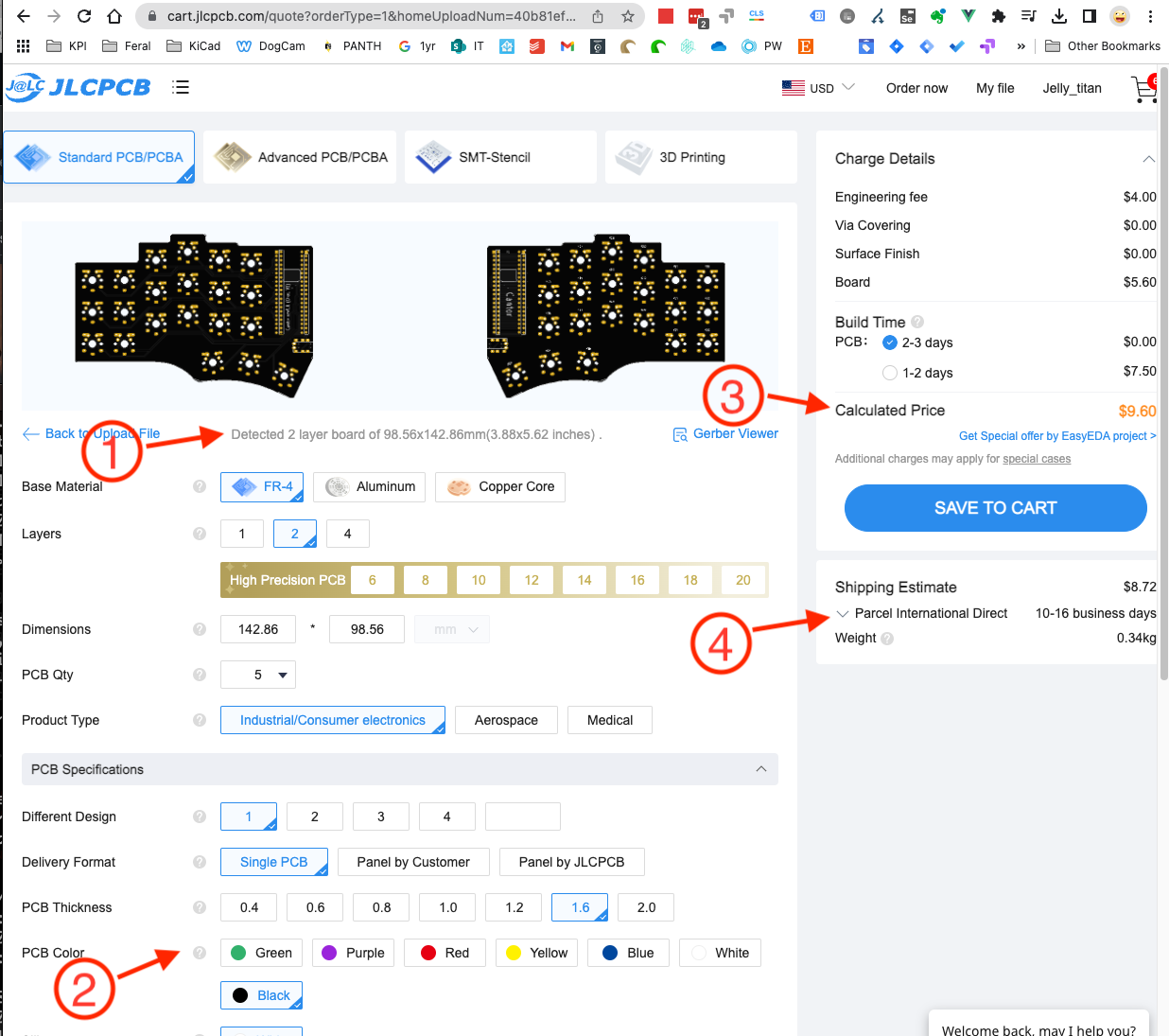This screenshot has height=1036, width=1169.
Task: Open Order now menu item
Action: click(916, 88)
